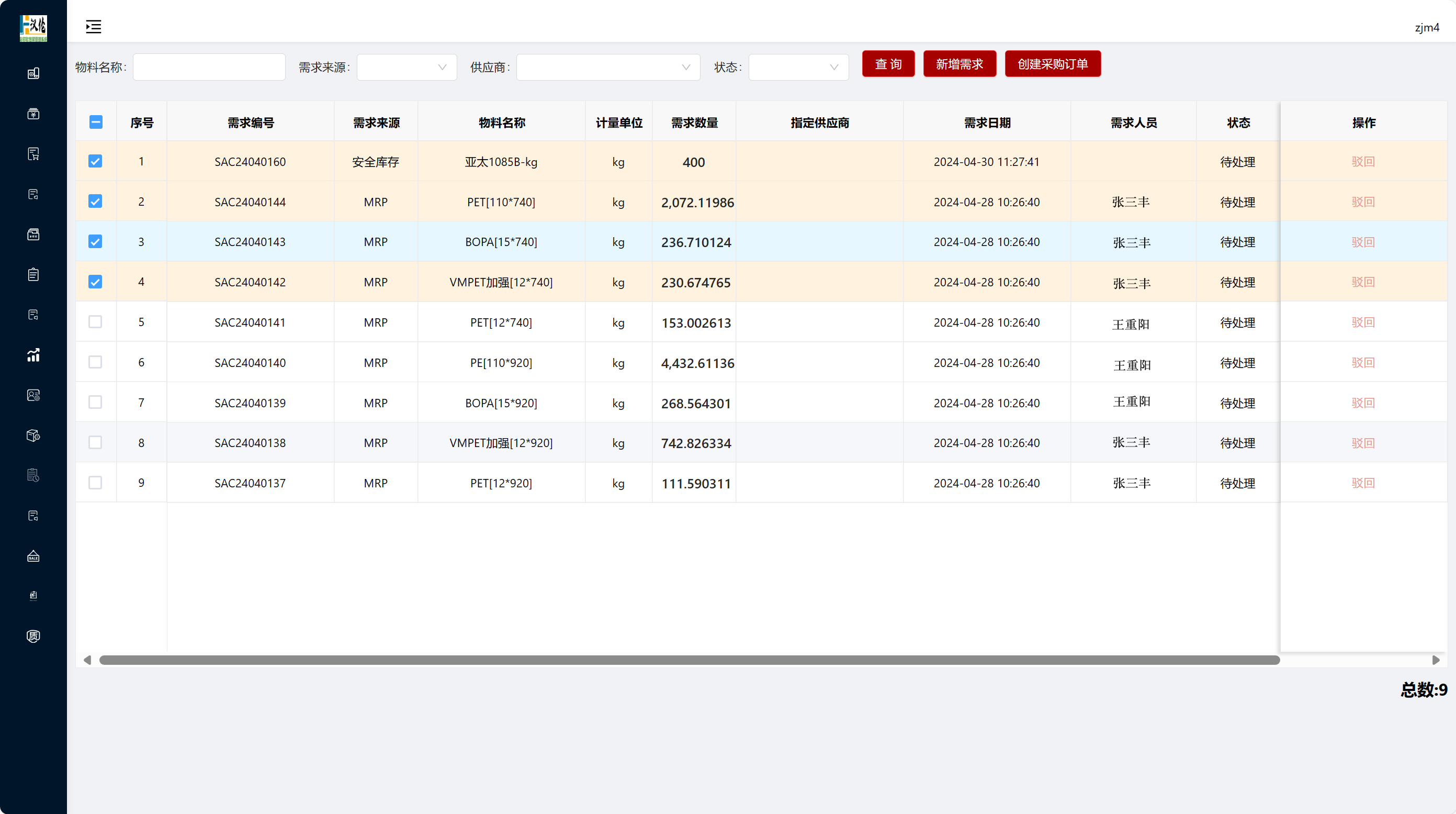Image resolution: width=1456 pixels, height=814 pixels.
Task: Click the horizontal scrollbar thumb below table
Action: [690, 660]
